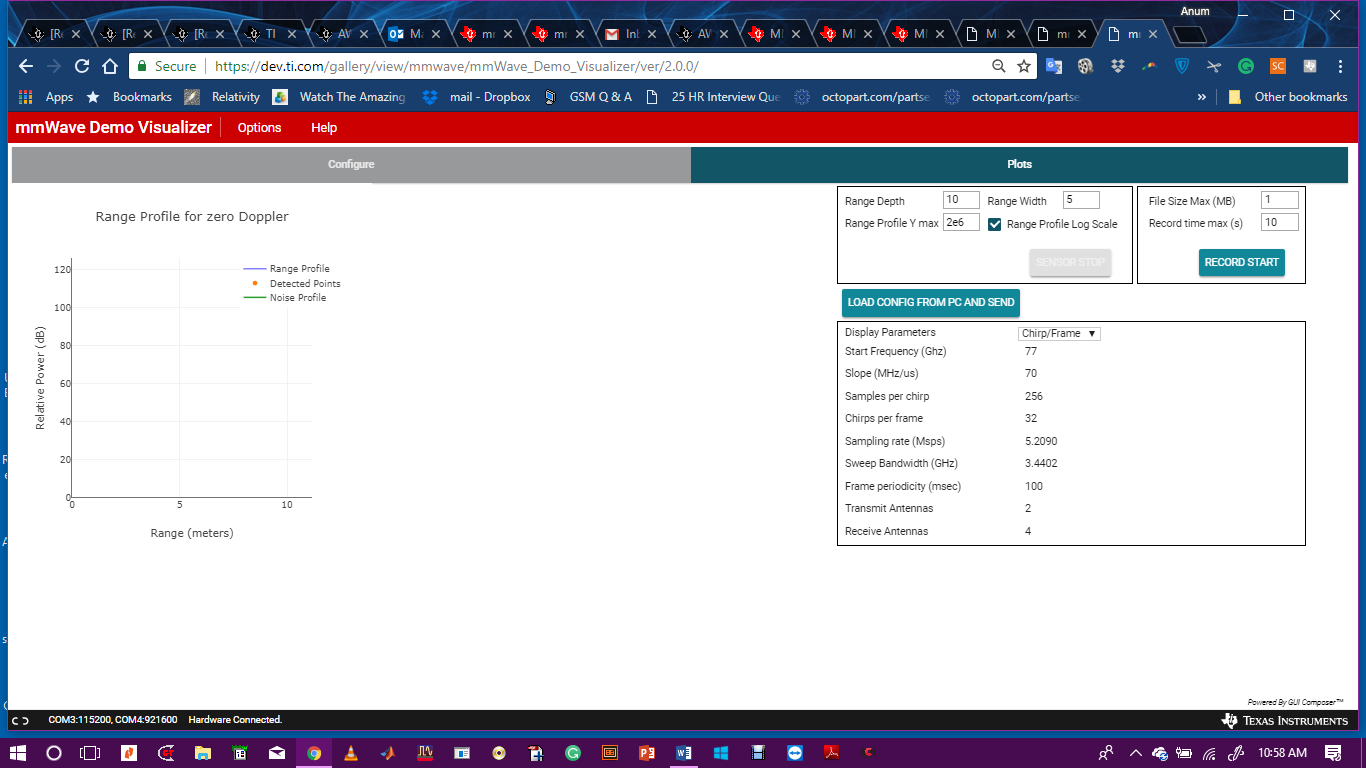This screenshot has height=768, width=1366.
Task: Click the Range Depth input field
Action: pos(961,200)
